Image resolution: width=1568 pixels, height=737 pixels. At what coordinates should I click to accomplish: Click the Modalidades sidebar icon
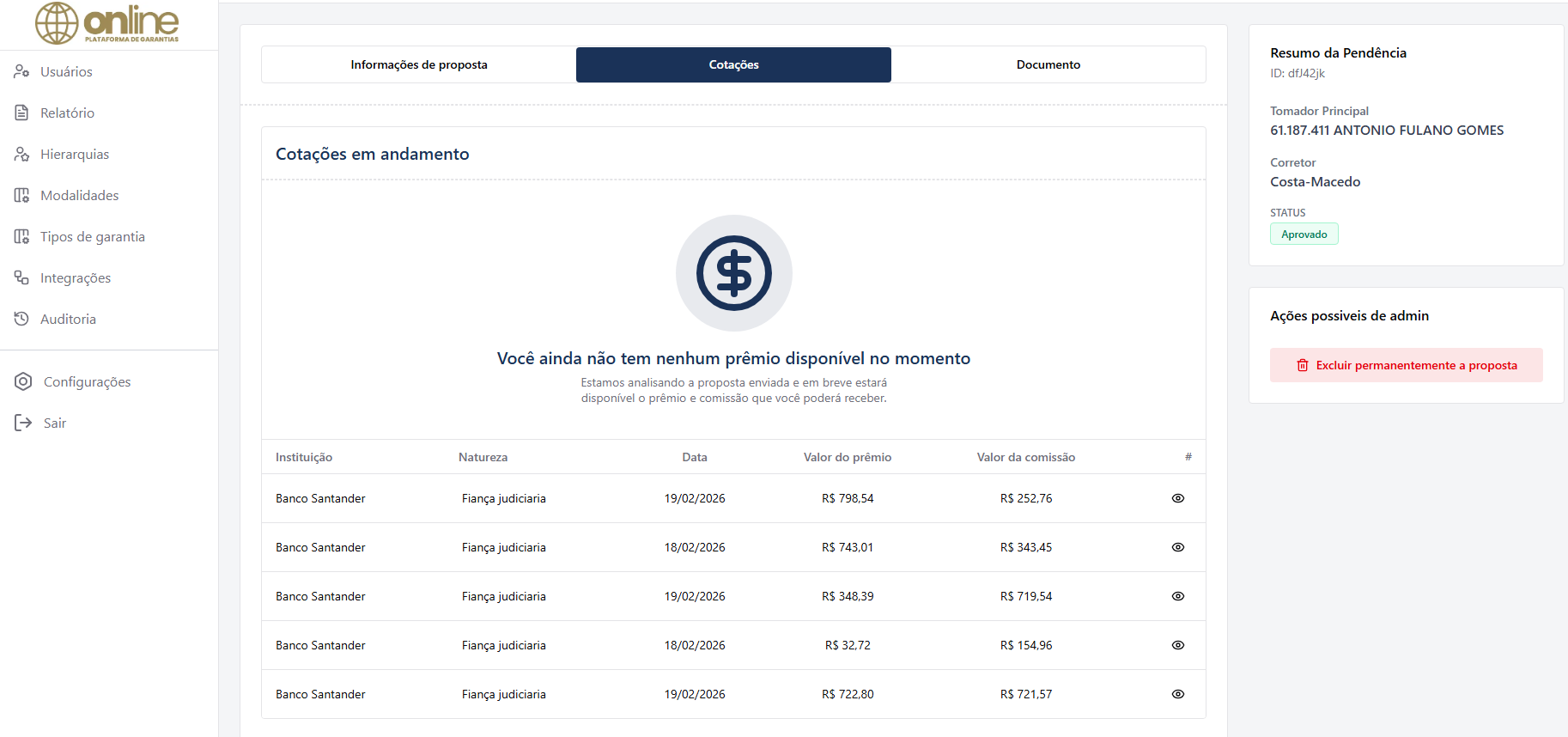coord(21,195)
